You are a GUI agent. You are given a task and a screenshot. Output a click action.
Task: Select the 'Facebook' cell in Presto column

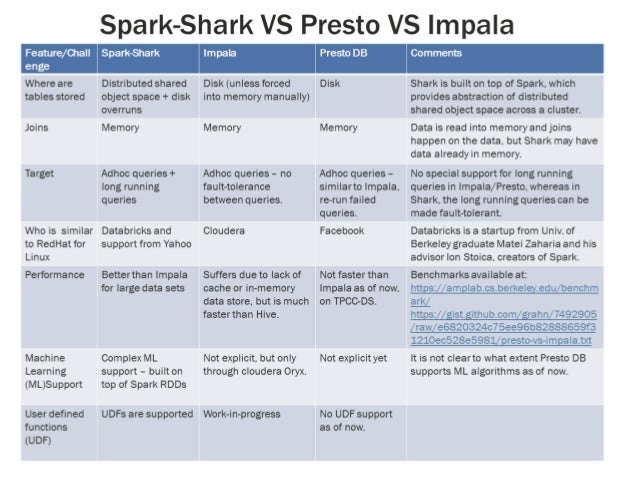click(361, 244)
